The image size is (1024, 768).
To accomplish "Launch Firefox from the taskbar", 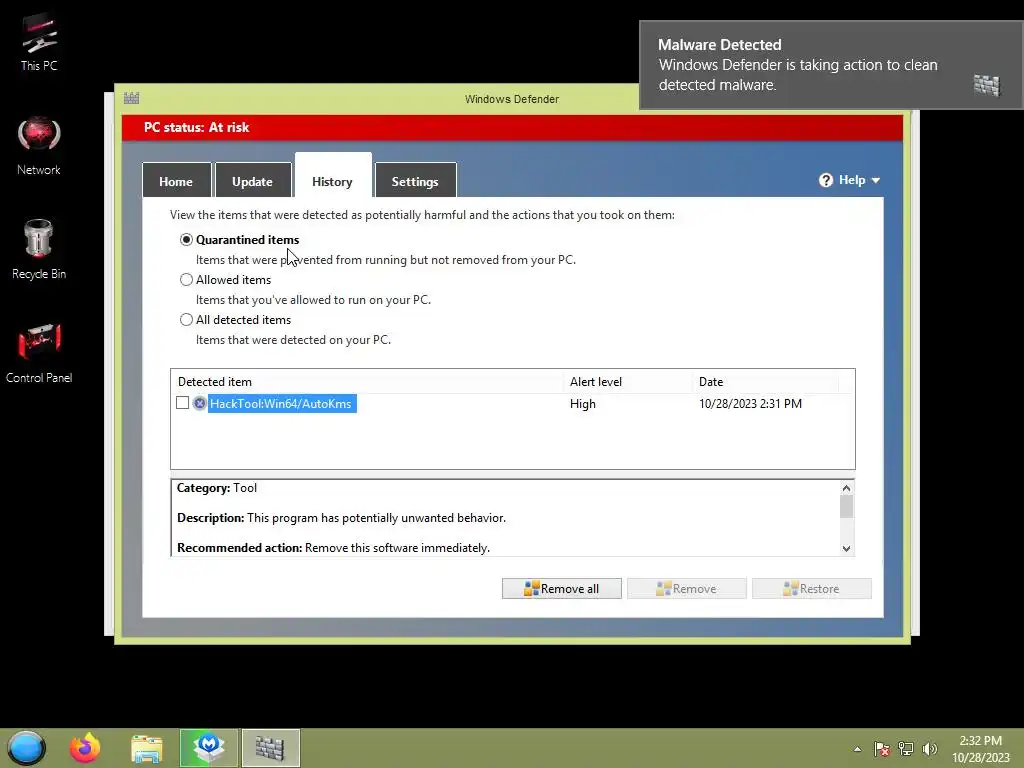I will [86, 748].
